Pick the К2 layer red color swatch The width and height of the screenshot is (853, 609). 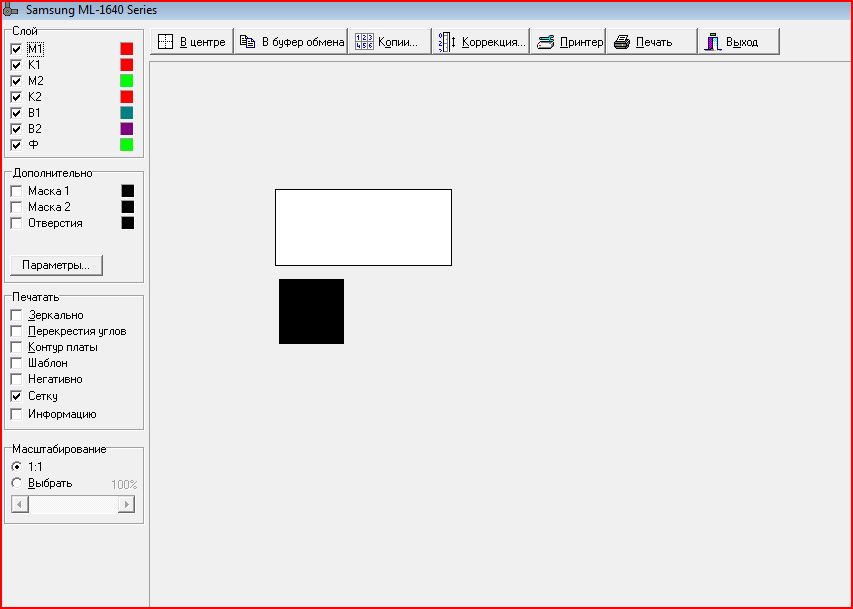[x=127, y=97]
